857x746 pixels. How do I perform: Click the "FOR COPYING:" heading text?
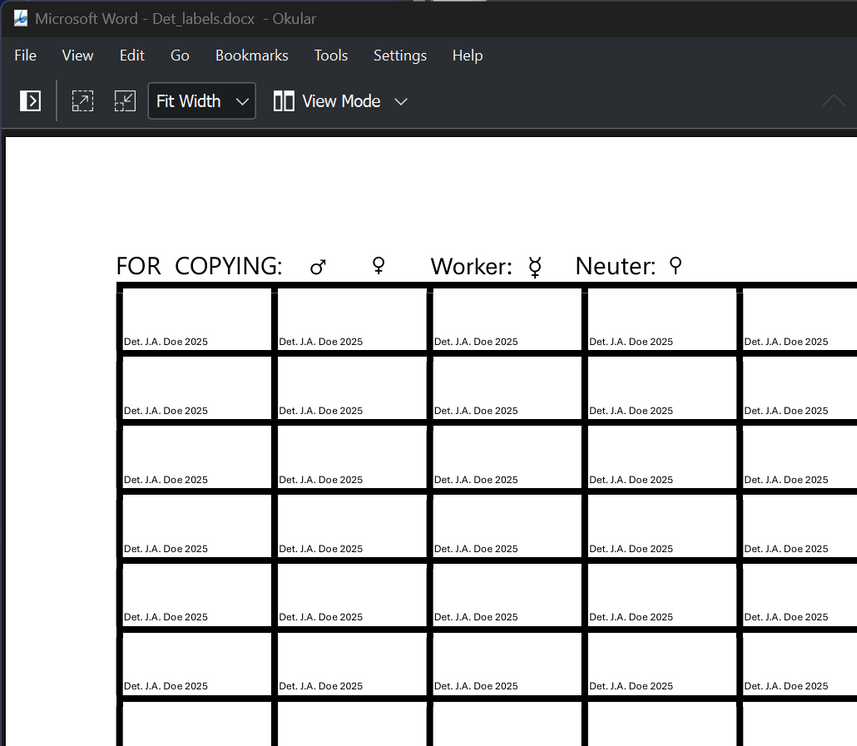coord(199,267)
